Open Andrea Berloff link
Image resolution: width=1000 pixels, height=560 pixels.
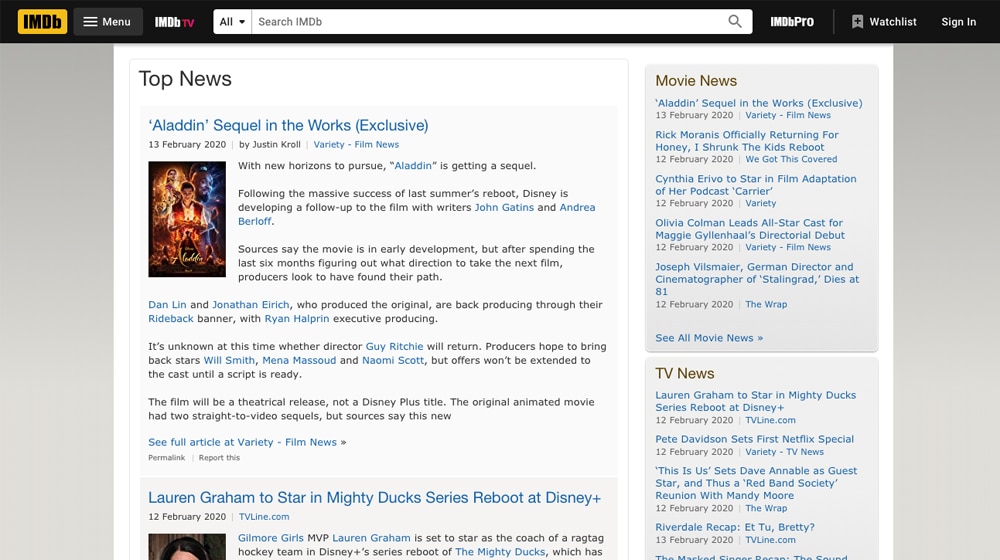click(577, 207)
